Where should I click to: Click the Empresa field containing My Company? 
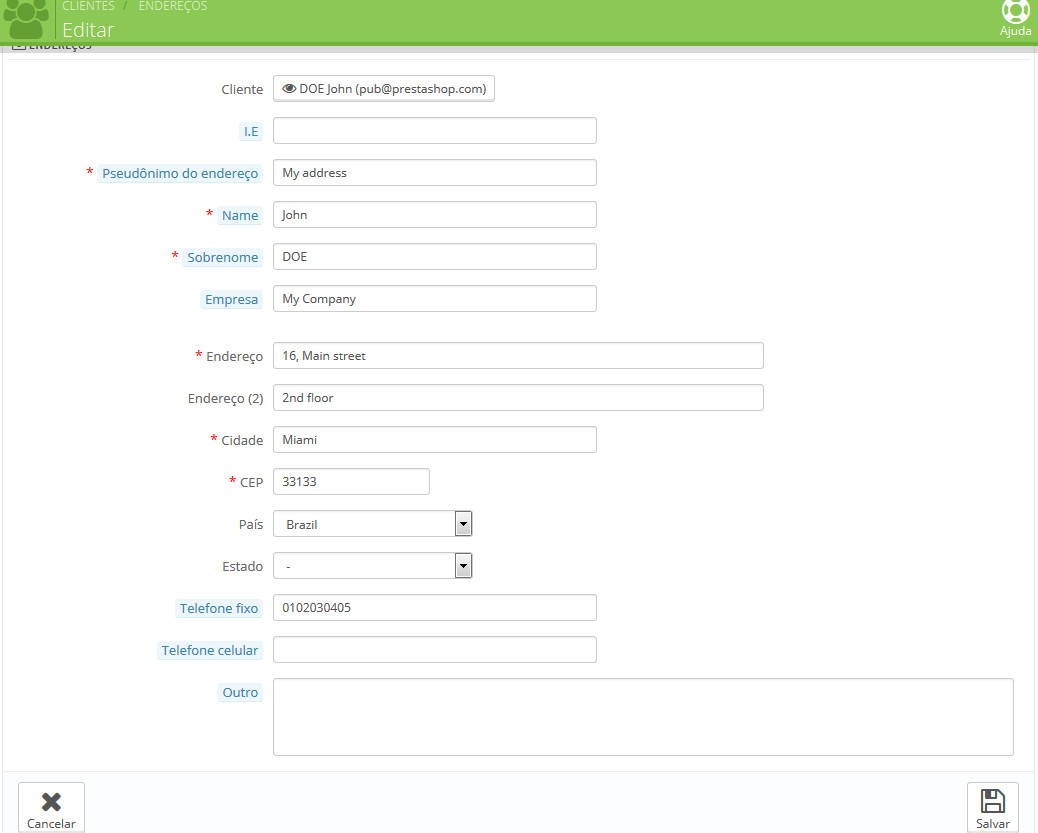tap(435, 299)
